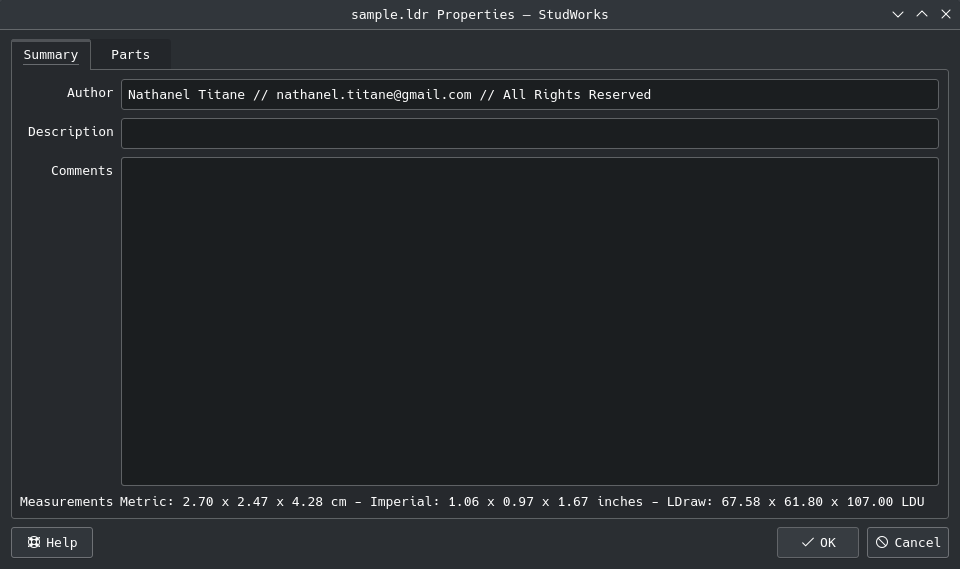
Task: Cancel the properties dialog
Action: (x=908, y=543)
